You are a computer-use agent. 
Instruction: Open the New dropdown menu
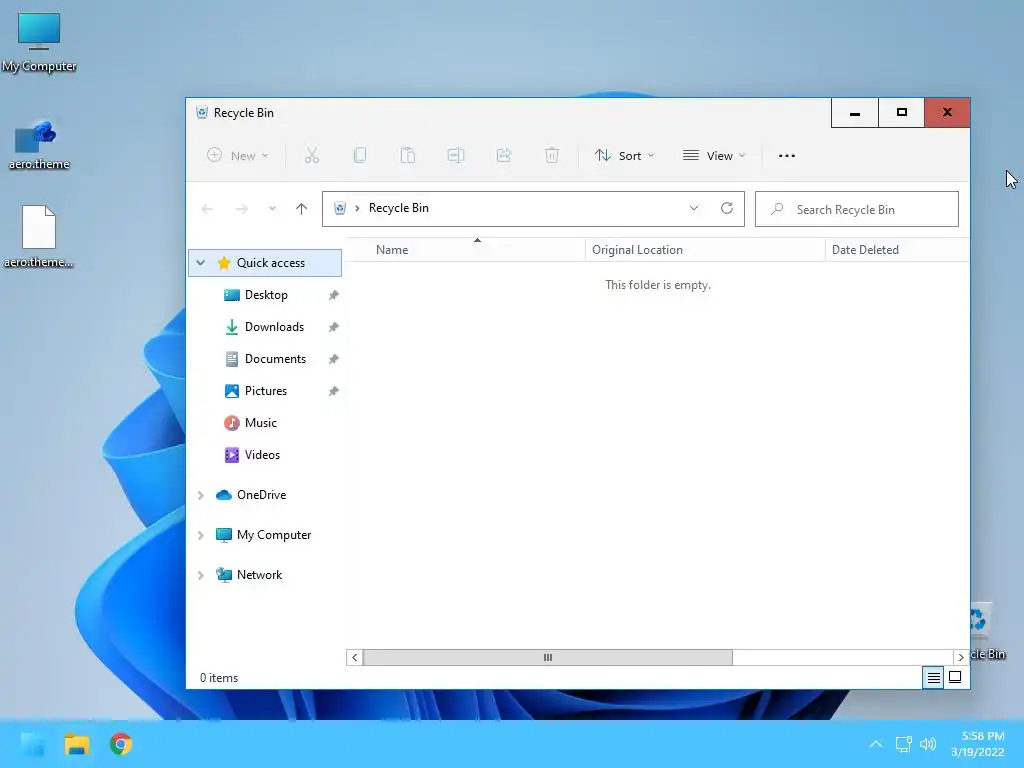[x=238, y=155]
